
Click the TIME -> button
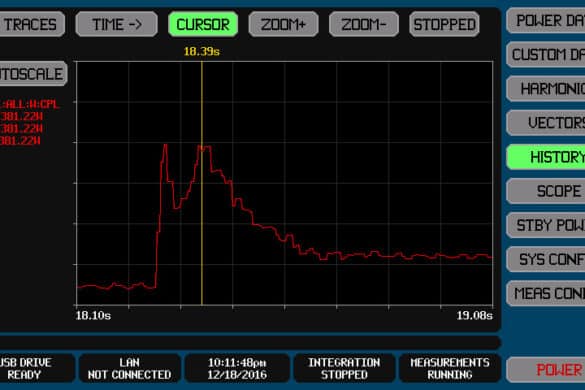pos(116,24)
